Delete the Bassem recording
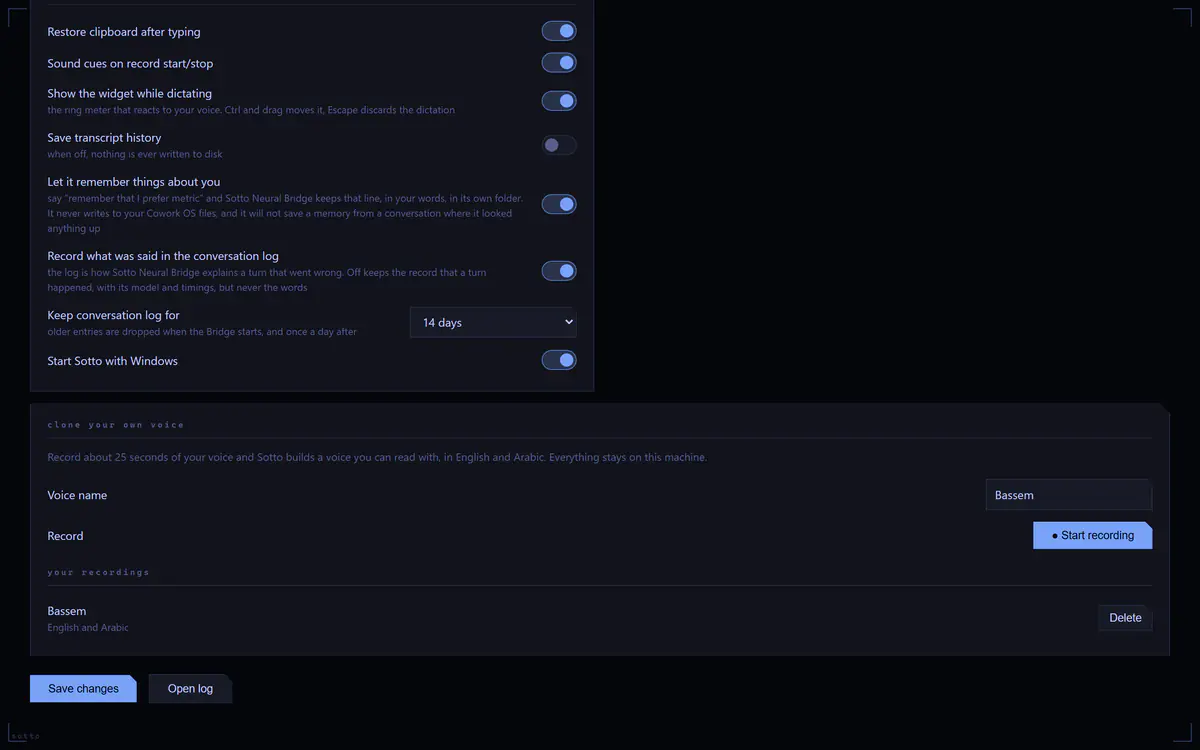The width and height of the screenshot is (1200, 750). click(1125, 618)
